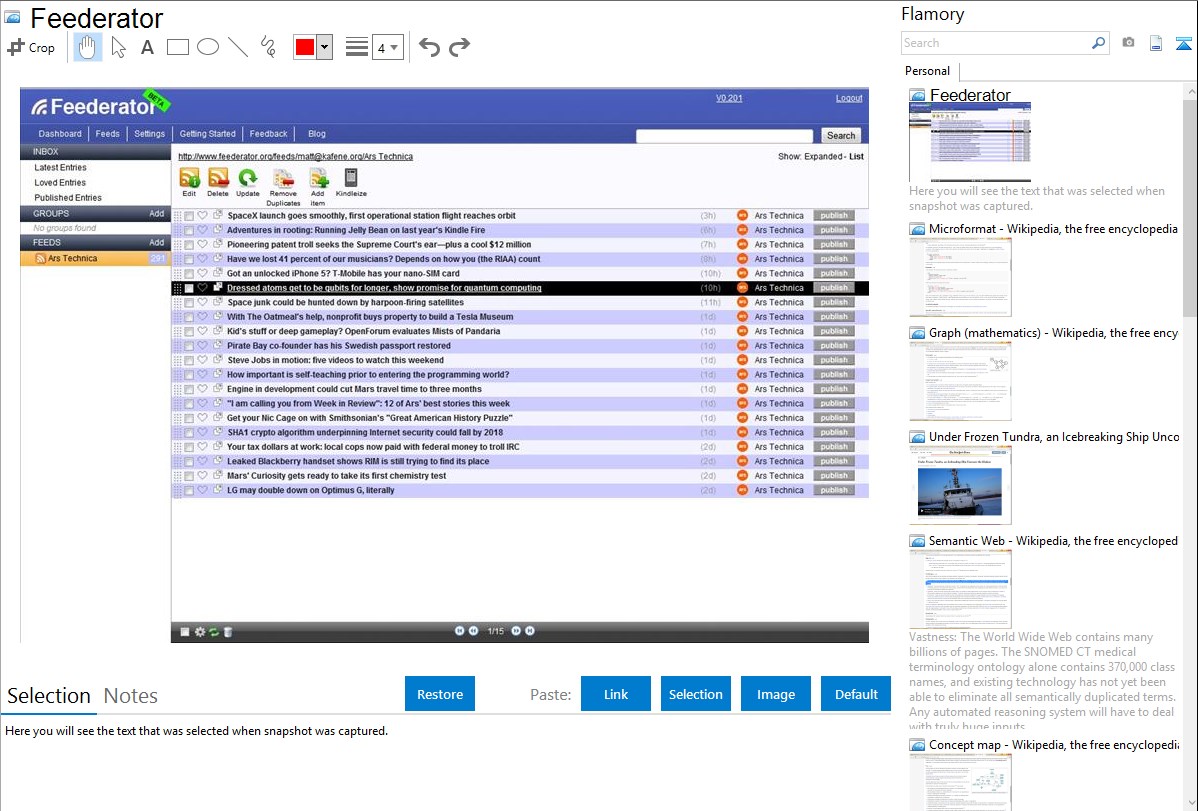Activate the hand pan tool
Screen dimensions: 1198x811
coord(87,47)
